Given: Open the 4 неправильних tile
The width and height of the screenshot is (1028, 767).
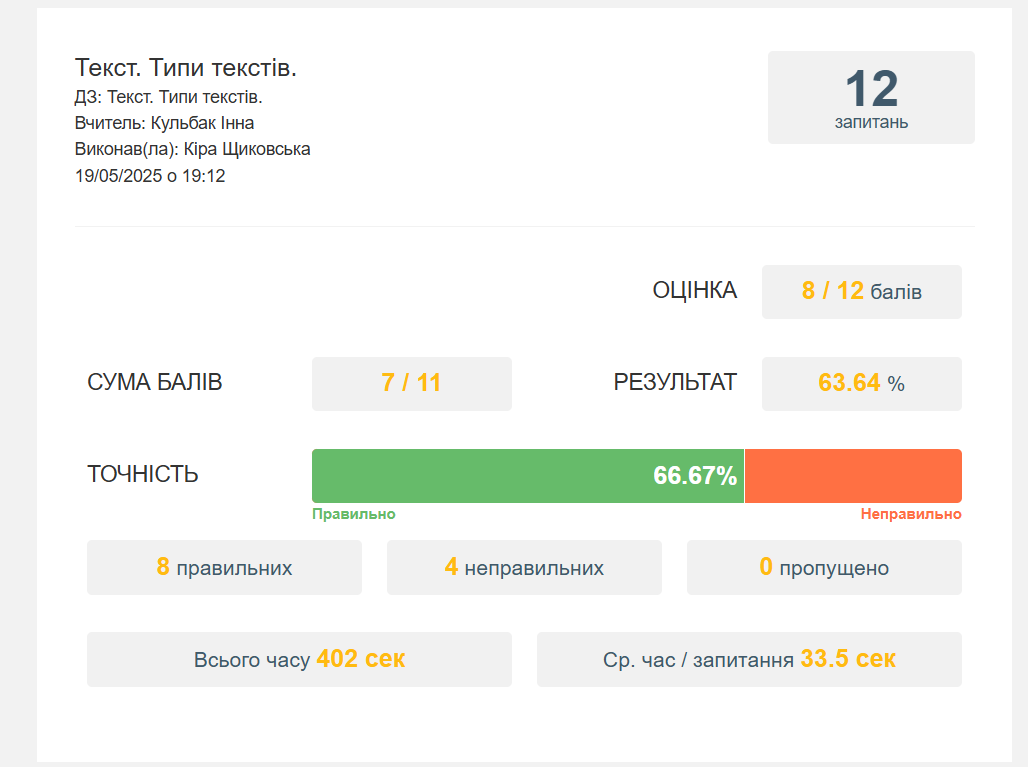Looking at the screenshot, I should (x=524, y=567).
